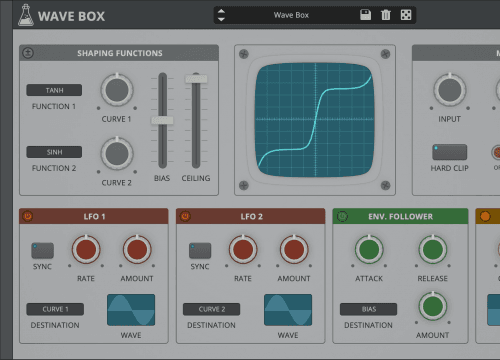The height and width of the screenshot is (360, 500).
Task: Toggle the LFO 2 power button
Action: click(x=185, y=216)
